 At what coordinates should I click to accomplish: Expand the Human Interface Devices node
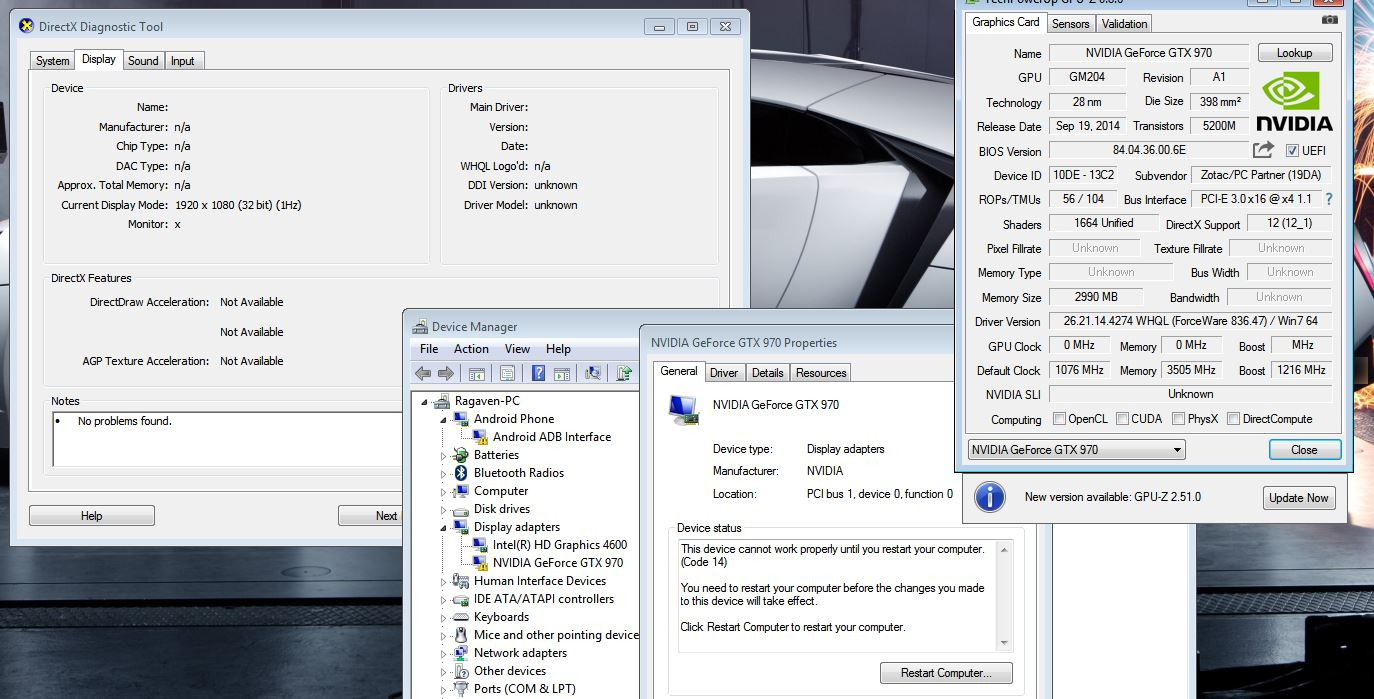444,581
